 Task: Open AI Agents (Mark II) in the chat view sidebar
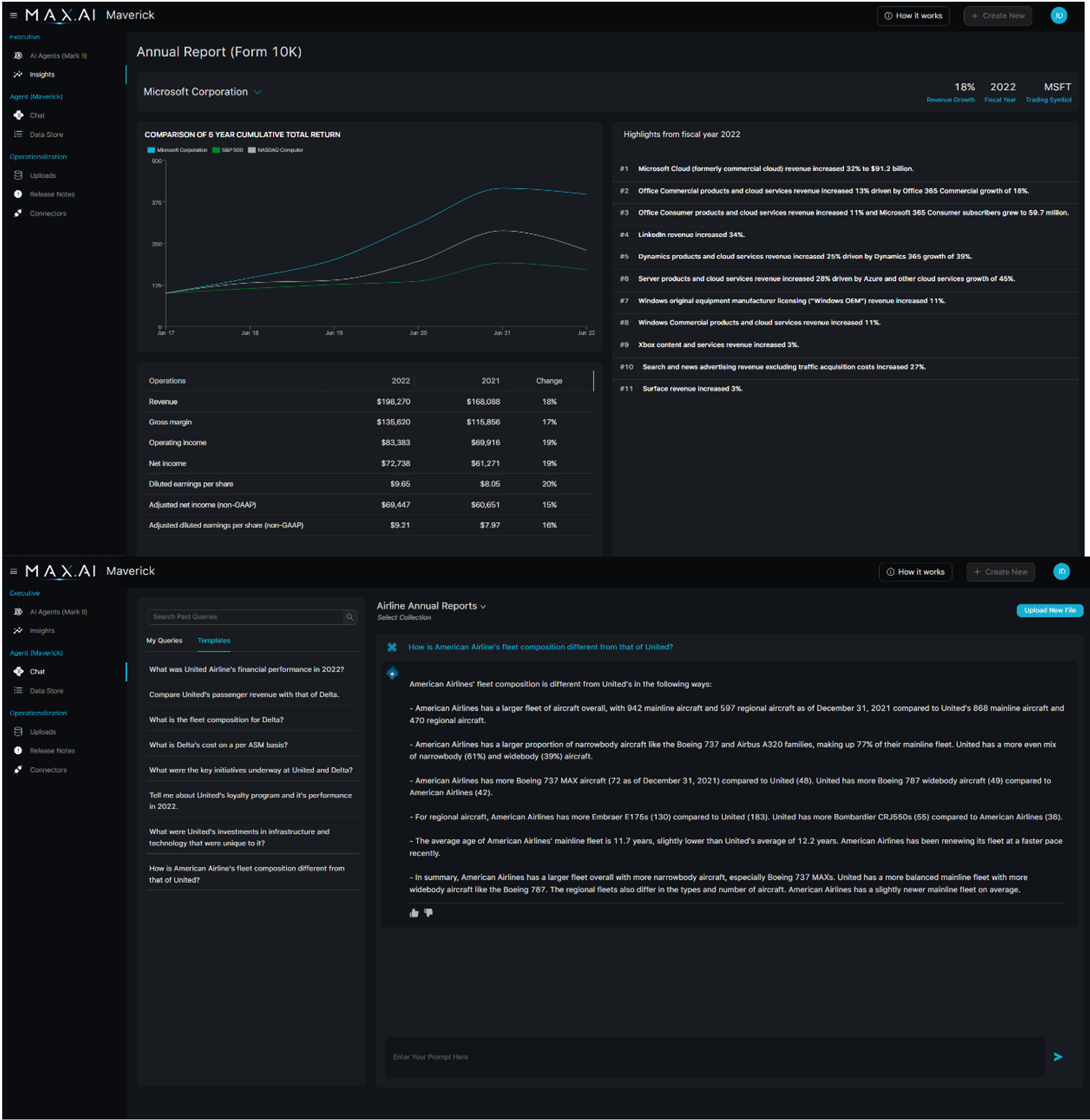58,612
